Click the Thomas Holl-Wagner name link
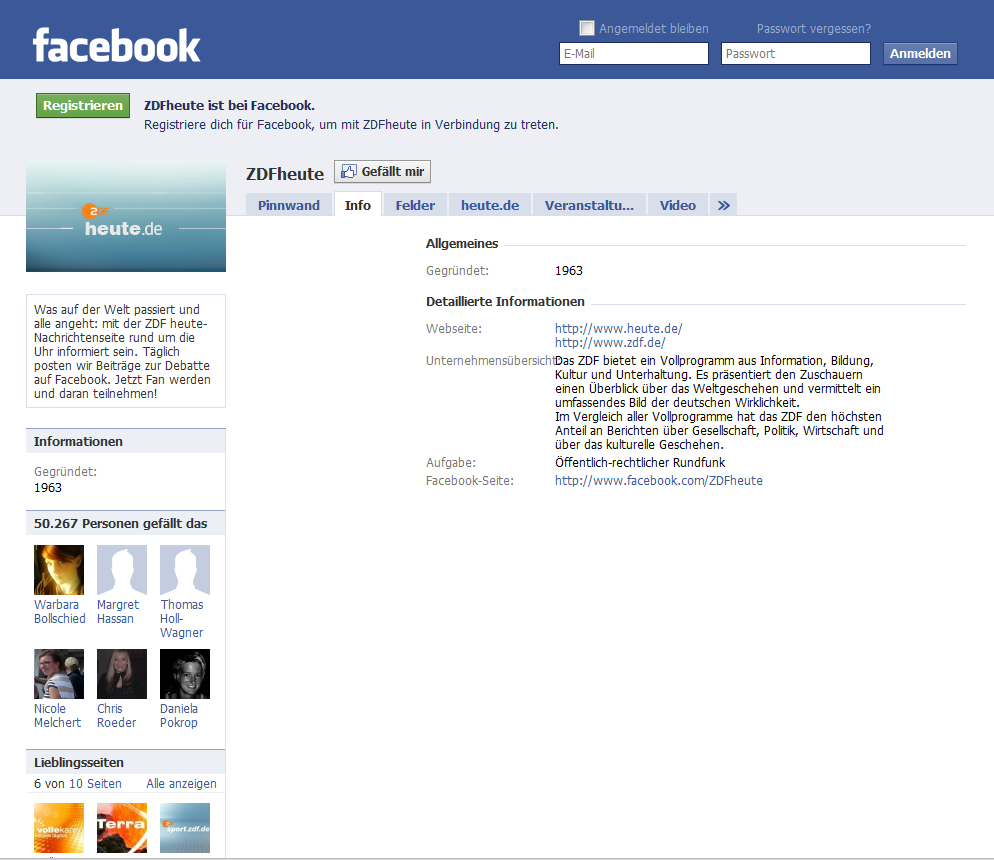The image size is (994, 860). [182, 619]
